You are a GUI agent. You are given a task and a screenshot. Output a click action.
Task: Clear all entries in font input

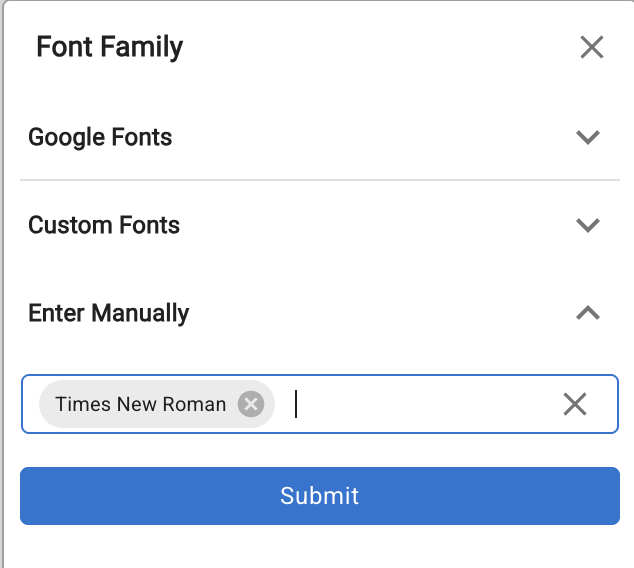(x=575, y=404)
